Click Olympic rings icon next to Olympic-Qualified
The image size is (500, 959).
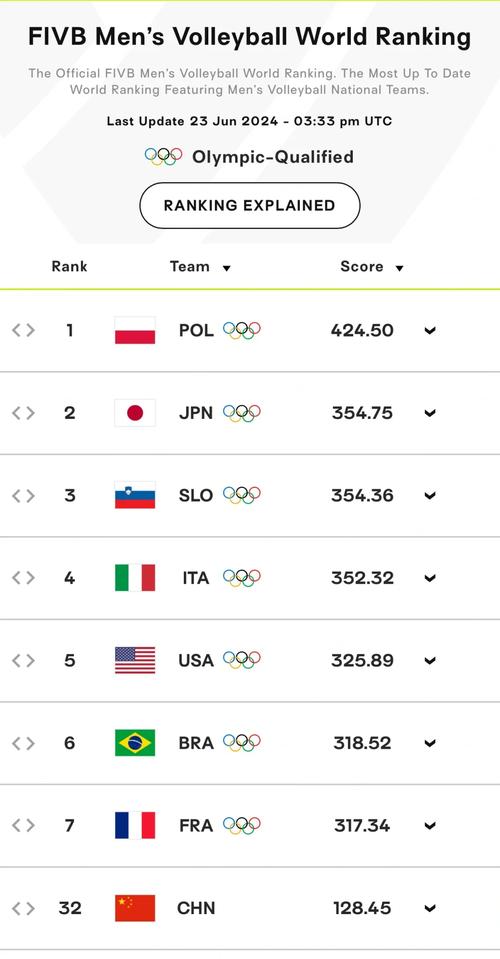164,157
